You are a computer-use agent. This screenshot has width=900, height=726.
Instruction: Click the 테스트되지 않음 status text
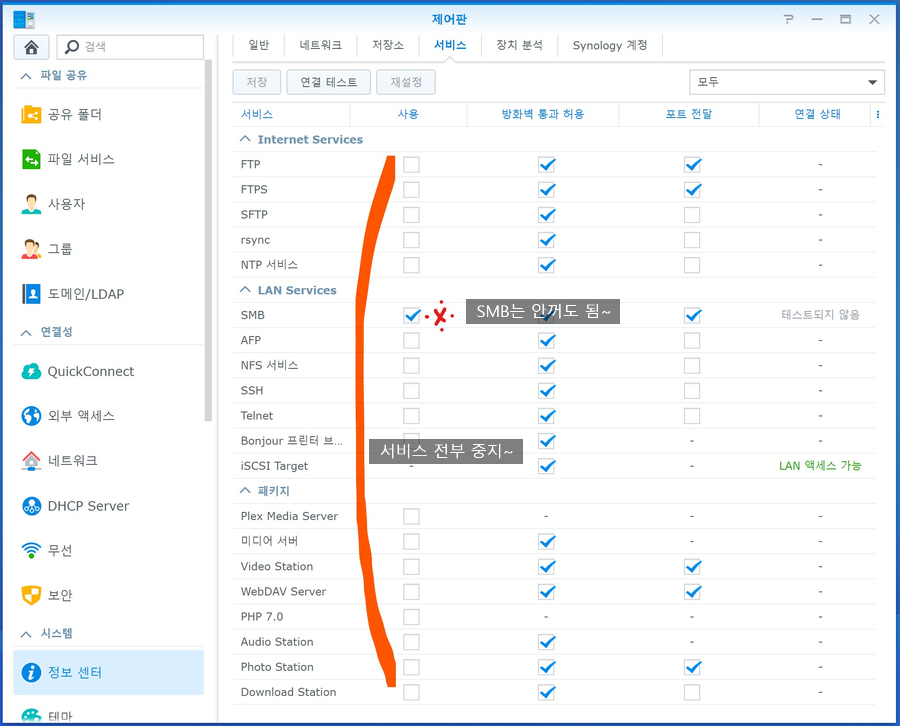pyautogui.click(x=820, y=315)
